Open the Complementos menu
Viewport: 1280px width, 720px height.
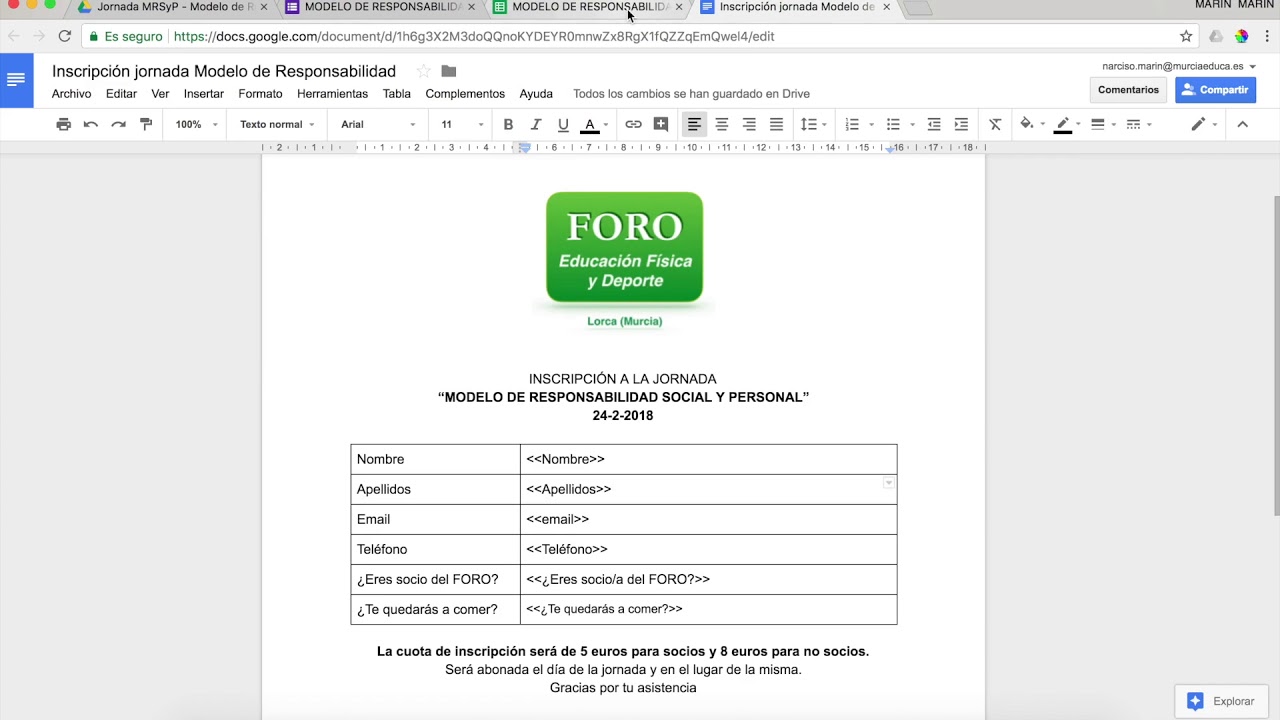coord(465,94)
